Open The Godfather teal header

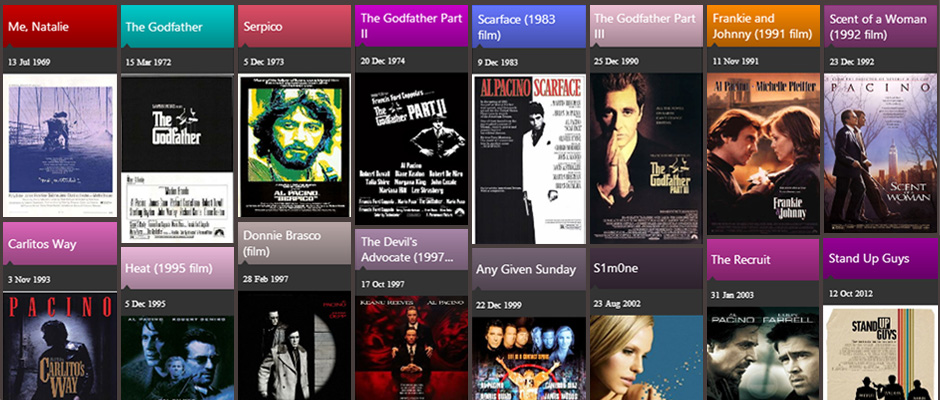(x=177, y=26)
